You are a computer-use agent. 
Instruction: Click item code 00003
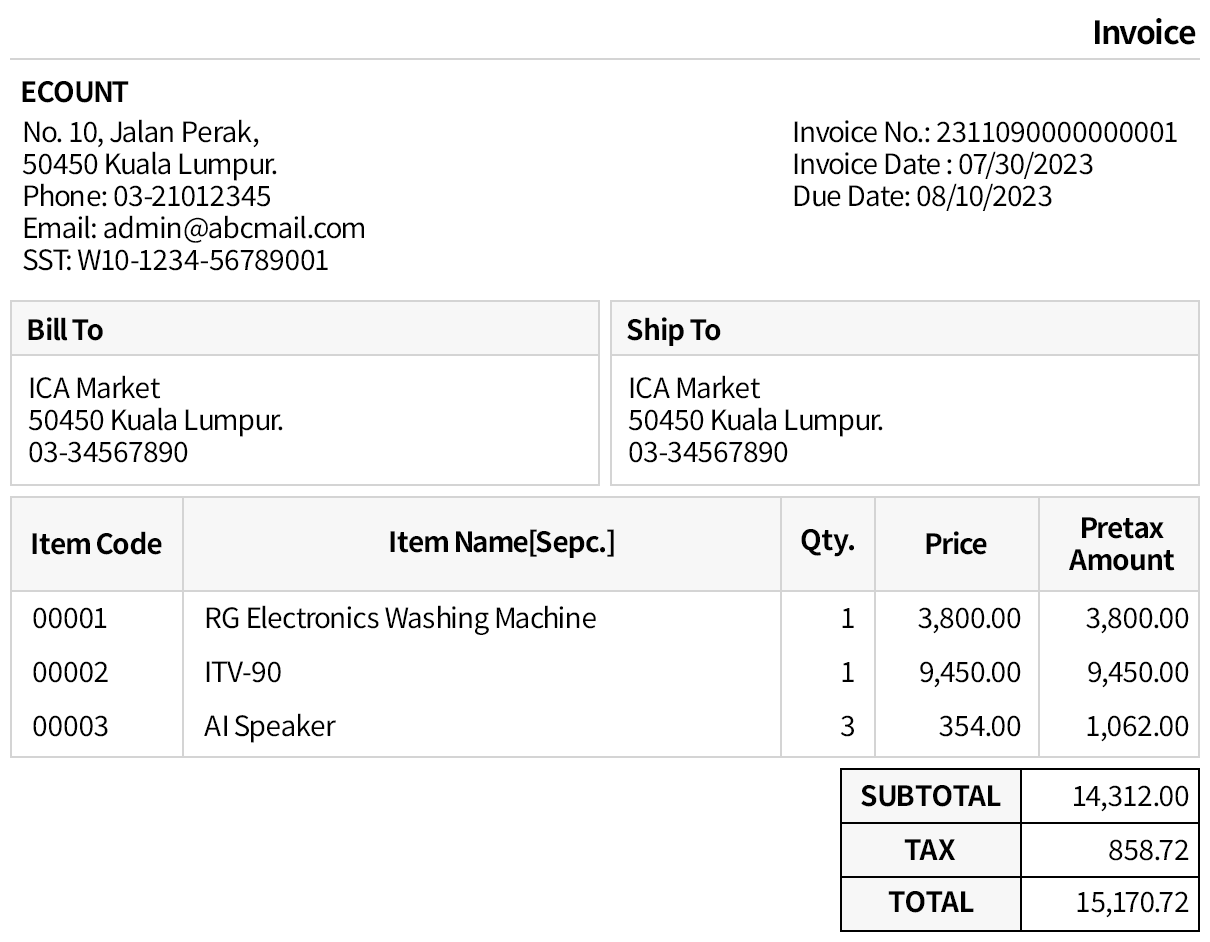click(x=70, y=726)
